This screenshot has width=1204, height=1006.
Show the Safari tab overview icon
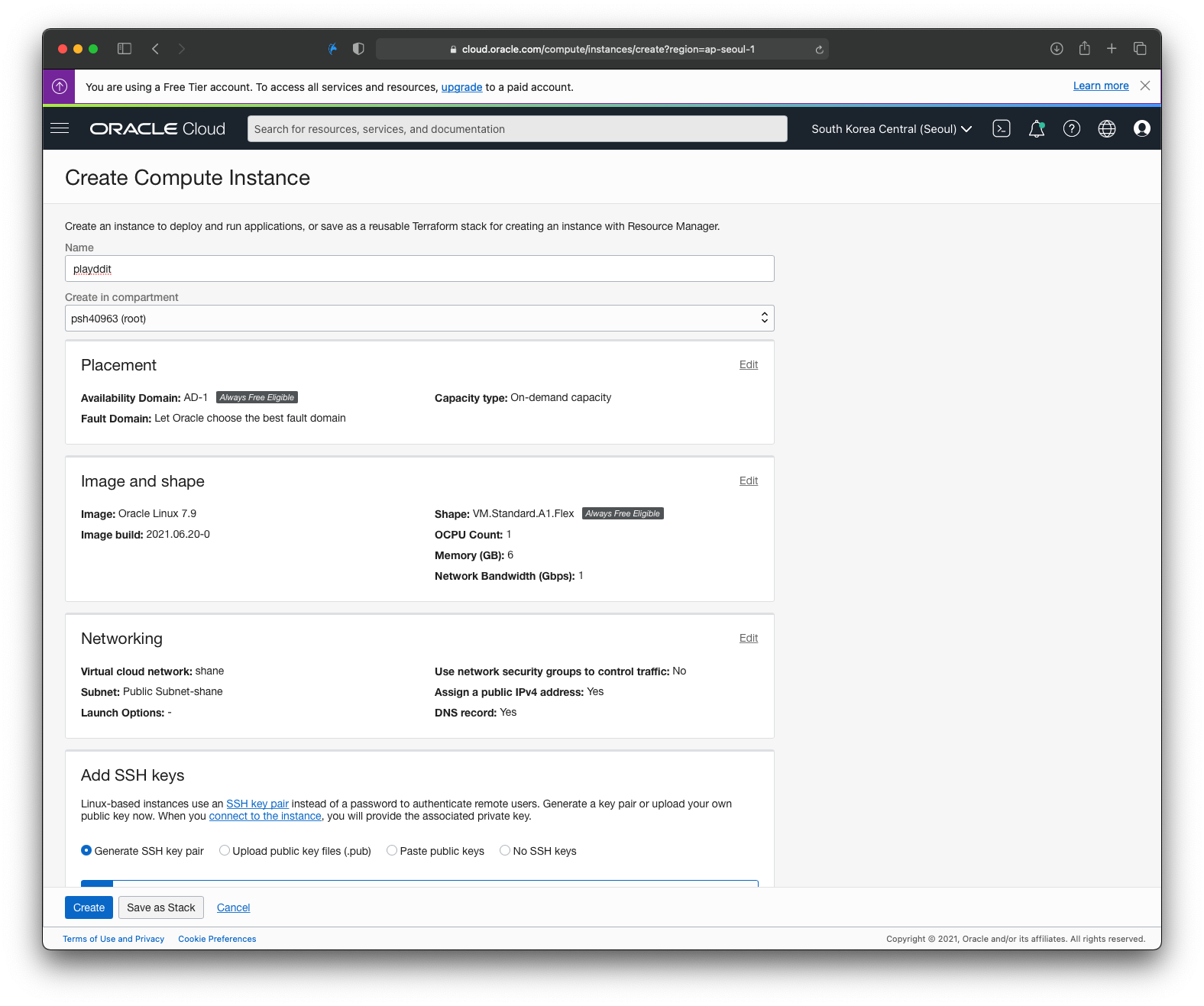(1140, 49)
